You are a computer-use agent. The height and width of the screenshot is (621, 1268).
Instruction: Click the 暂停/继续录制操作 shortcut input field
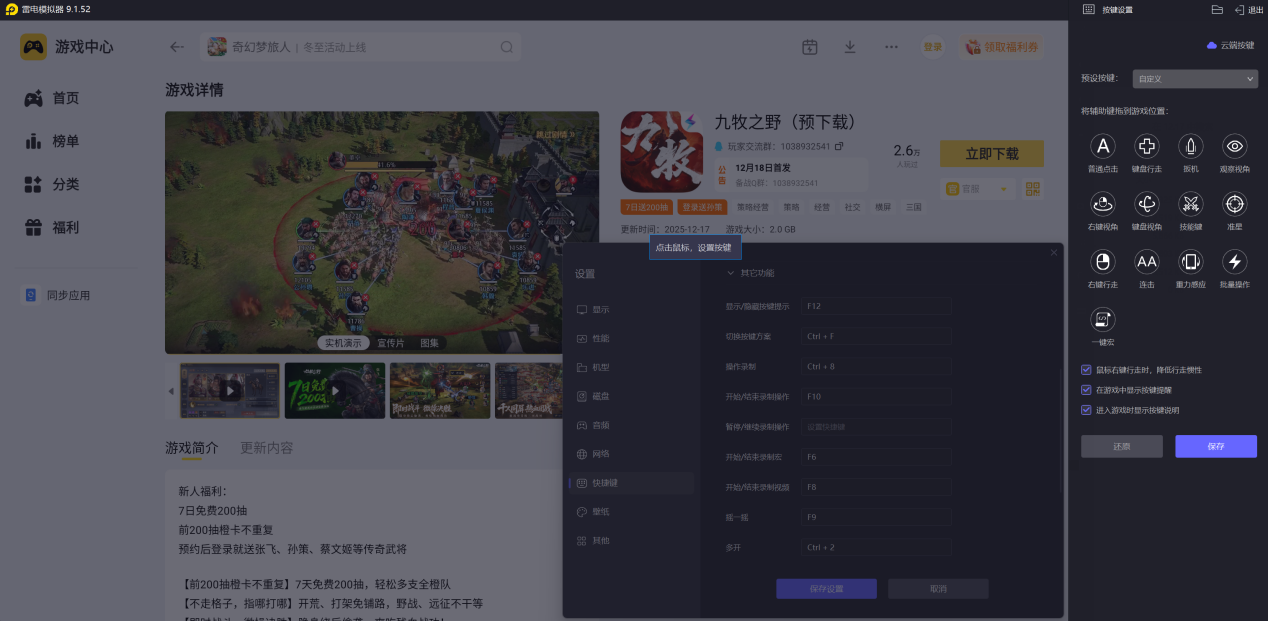click(x=875, y=427)
